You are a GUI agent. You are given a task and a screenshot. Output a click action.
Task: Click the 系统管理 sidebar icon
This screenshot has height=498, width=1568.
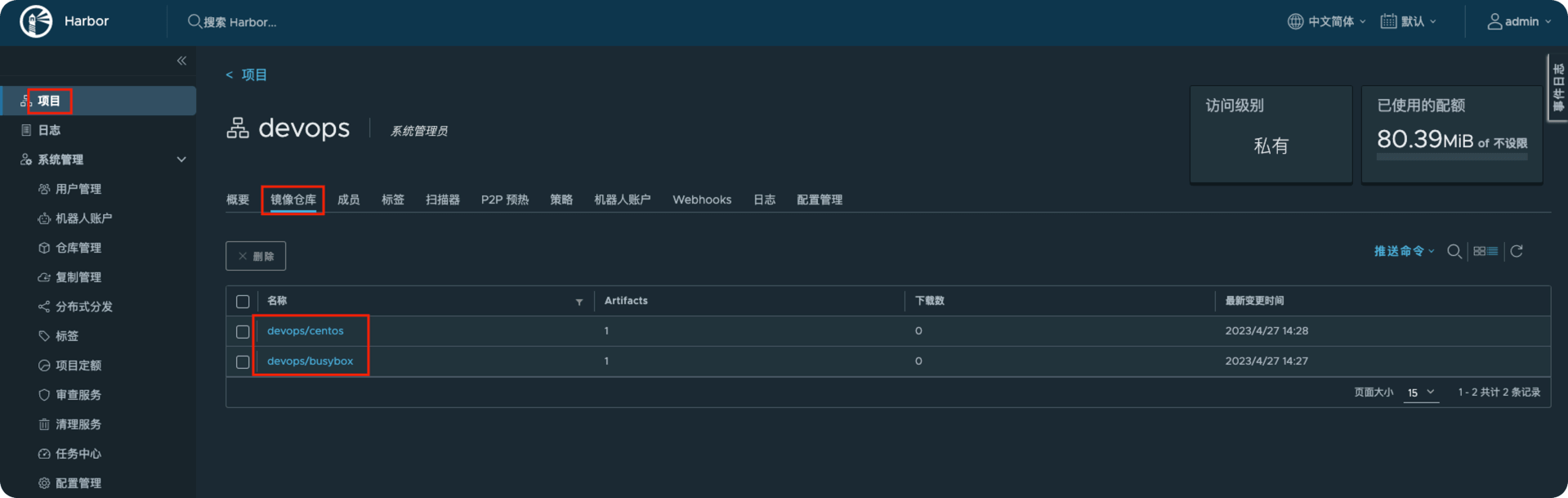click(x=26, y=159)
